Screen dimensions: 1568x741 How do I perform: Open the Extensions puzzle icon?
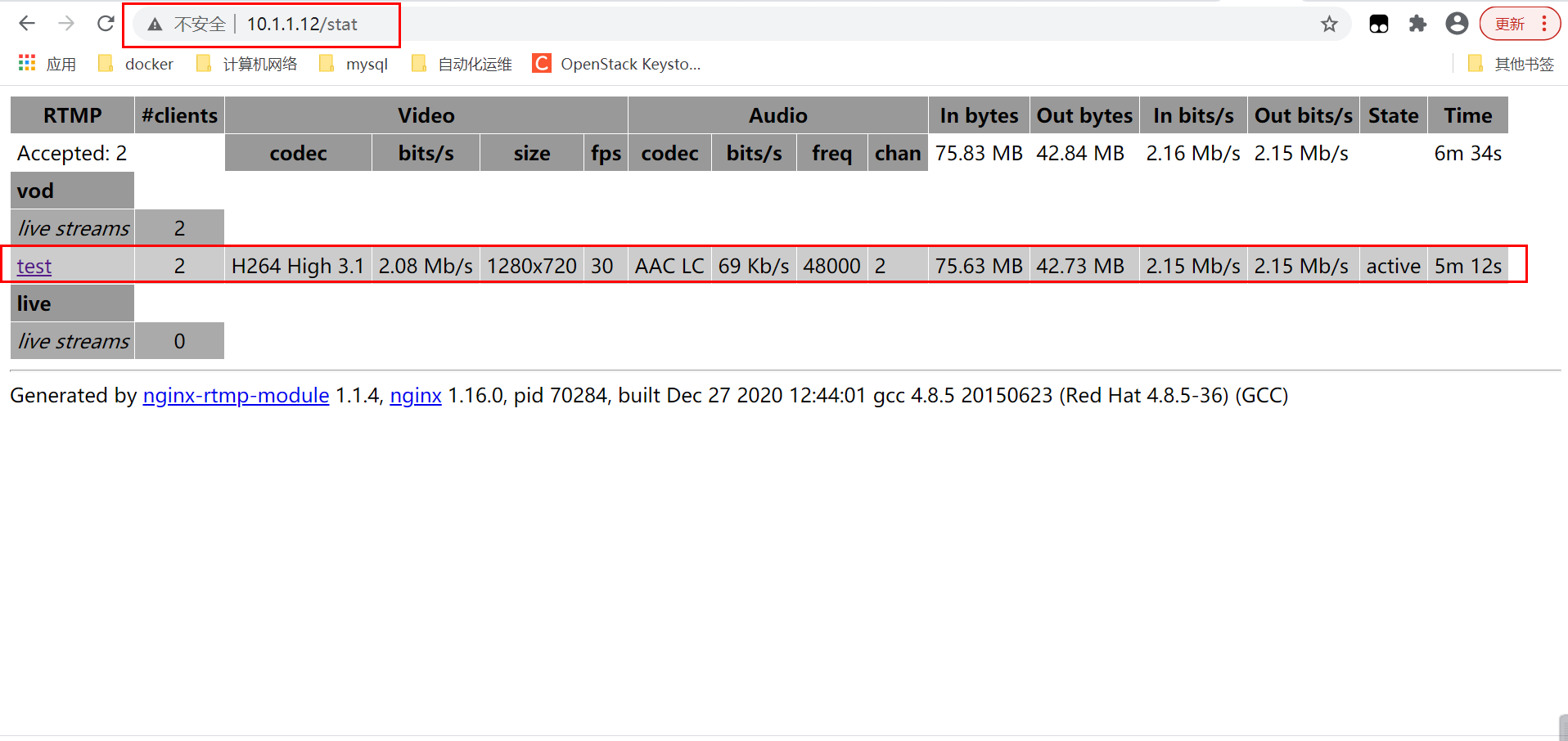[x=1417, y=24]
